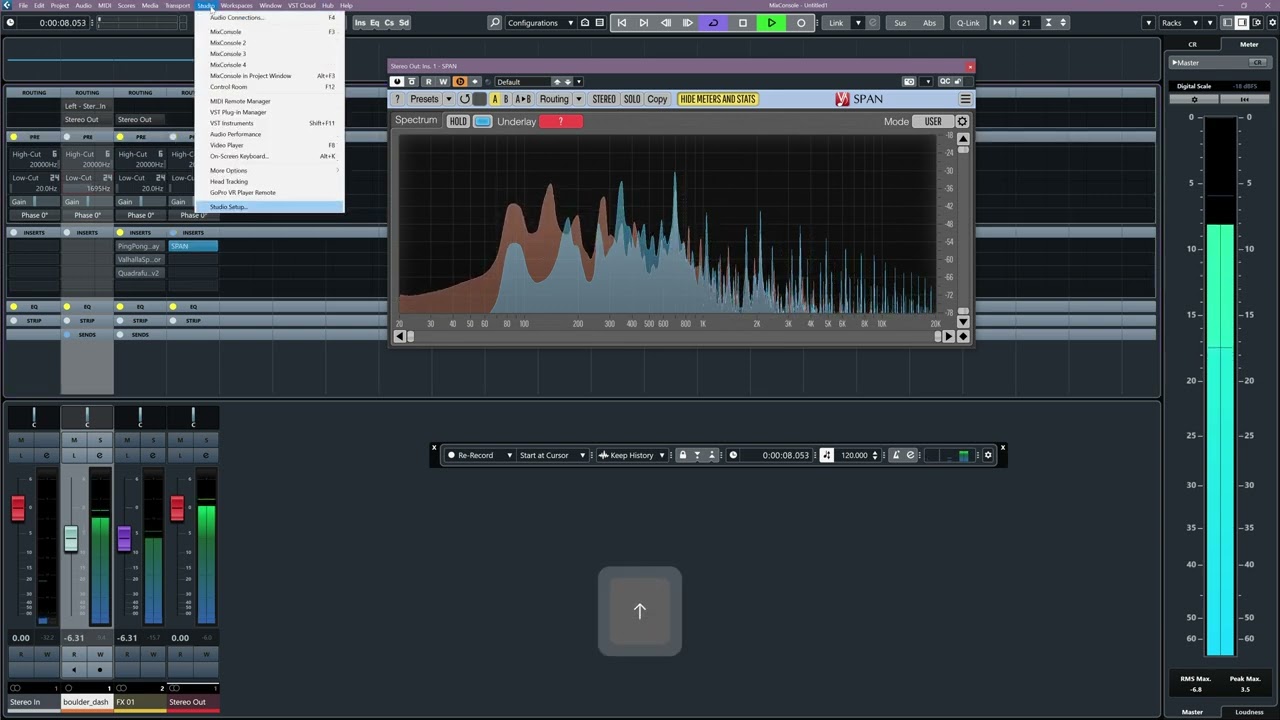Click SPAN help question mark button
This screenshot has height=720, width=1280.
tap(397, 99)
